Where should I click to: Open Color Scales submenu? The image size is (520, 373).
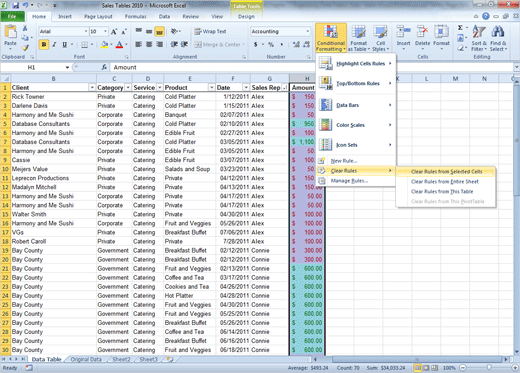pyautogui.click(x=355, y=125)
